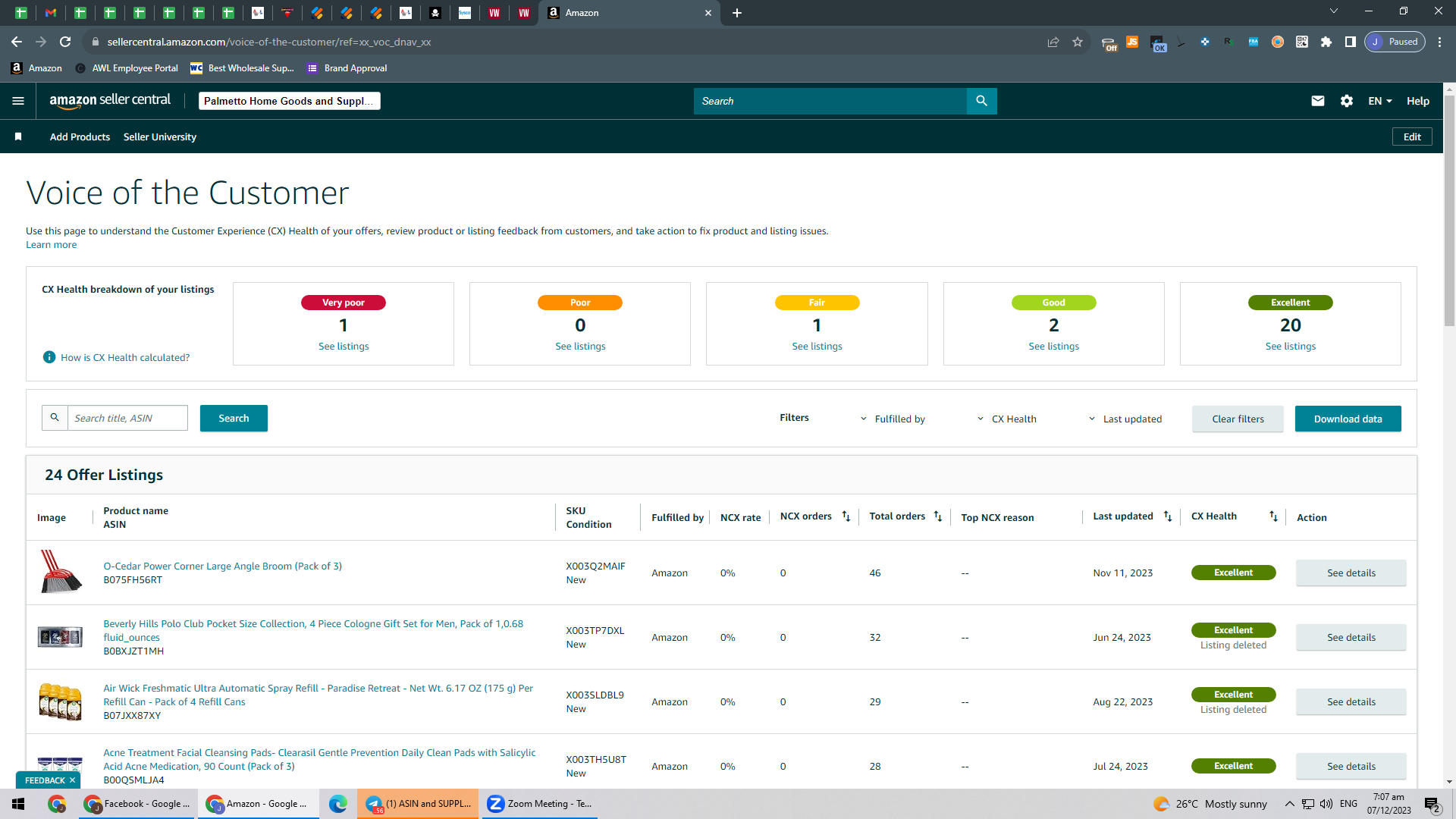See details for Air Wick Freshmatic Refill
Viewport: 1456px width, 819px height.
pos(1351,701)
